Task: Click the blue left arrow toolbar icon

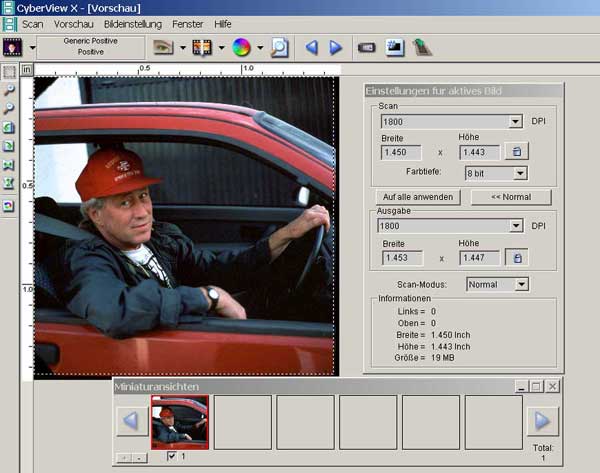Action: click(311, 47)
